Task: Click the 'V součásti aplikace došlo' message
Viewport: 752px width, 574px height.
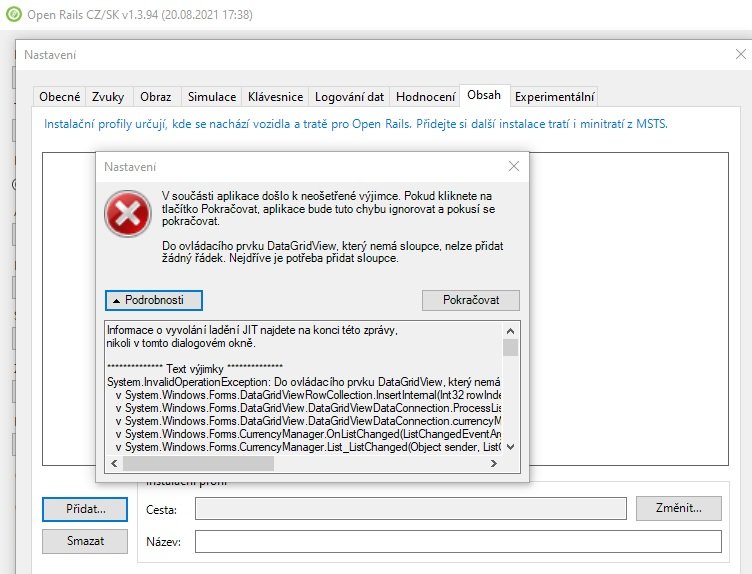Action: (329, 209)
